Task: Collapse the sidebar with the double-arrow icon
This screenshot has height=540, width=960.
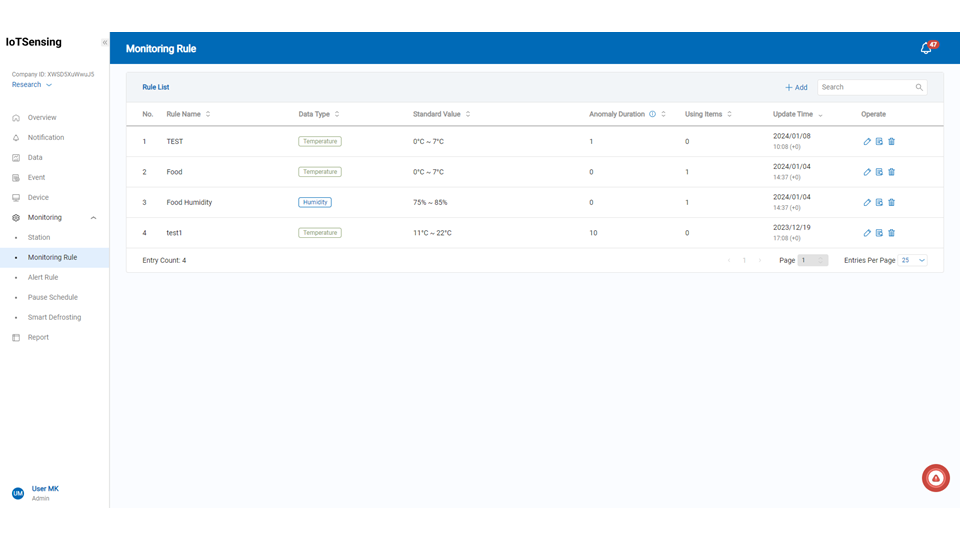Action: click(104, 43)
